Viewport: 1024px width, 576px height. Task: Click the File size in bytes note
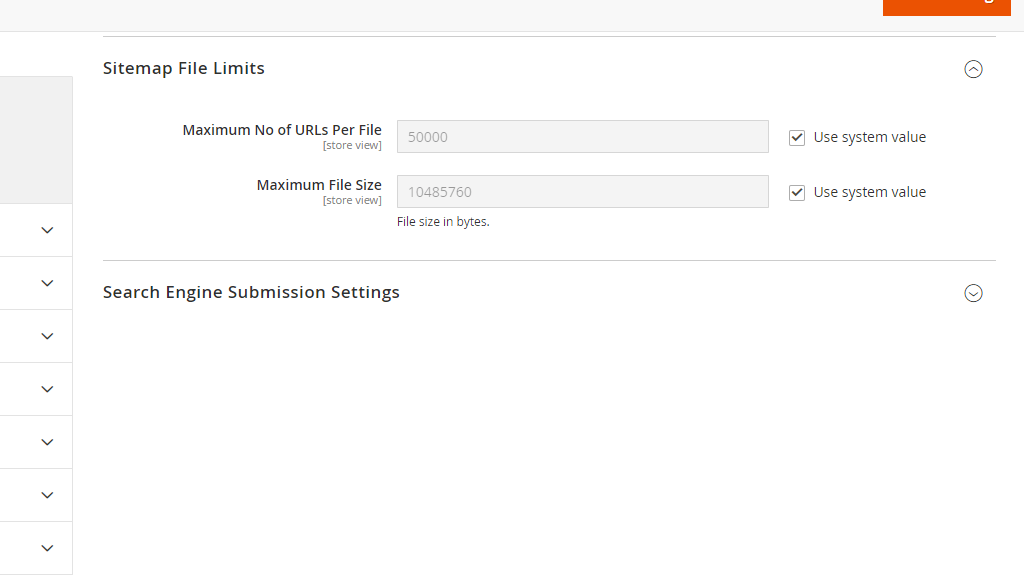point(443,221)
